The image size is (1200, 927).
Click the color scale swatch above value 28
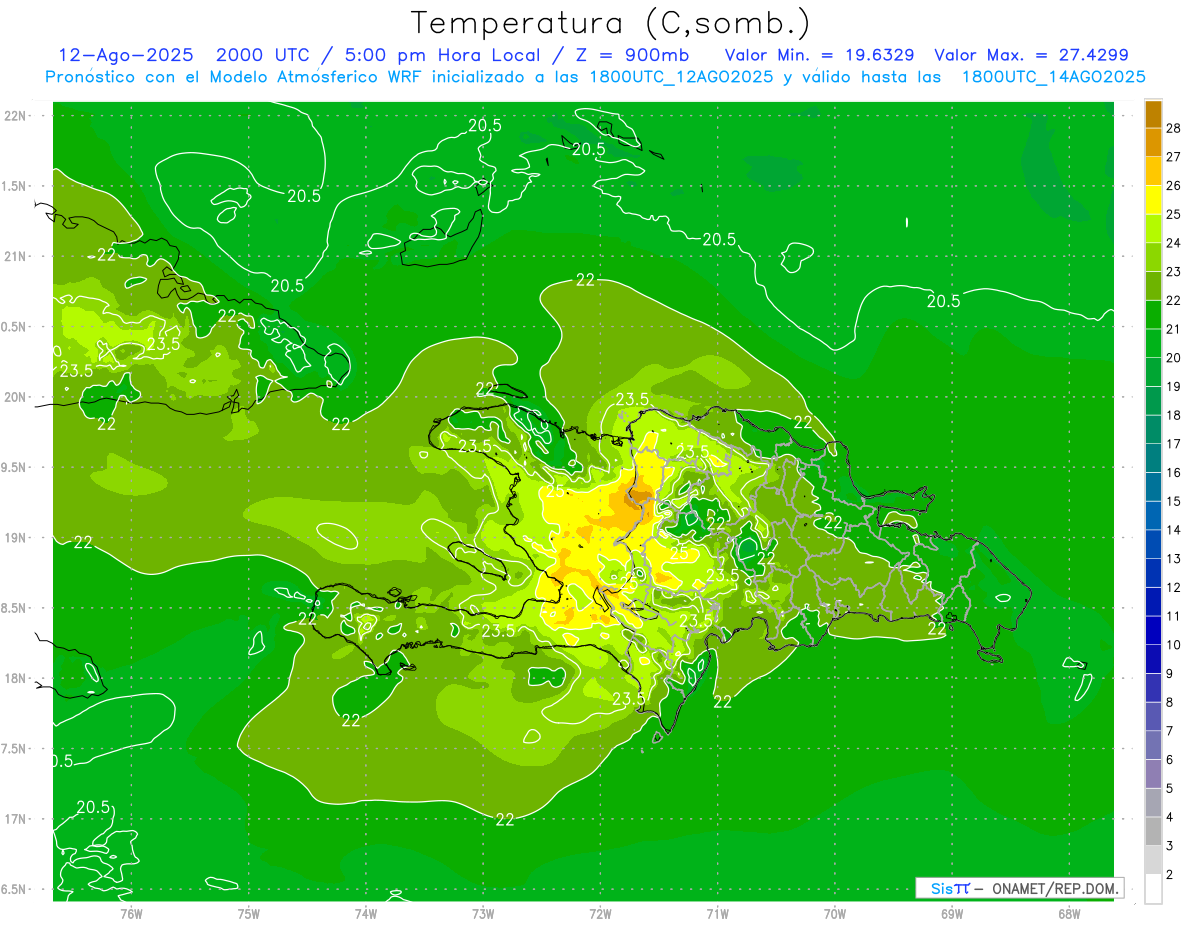(1153, 113)
